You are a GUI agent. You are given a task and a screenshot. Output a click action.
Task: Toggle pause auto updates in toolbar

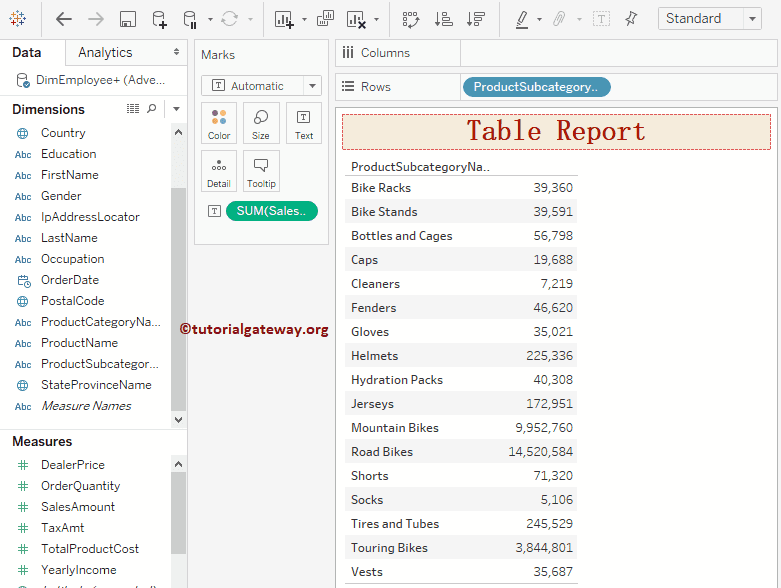click(x=190, y=19)
